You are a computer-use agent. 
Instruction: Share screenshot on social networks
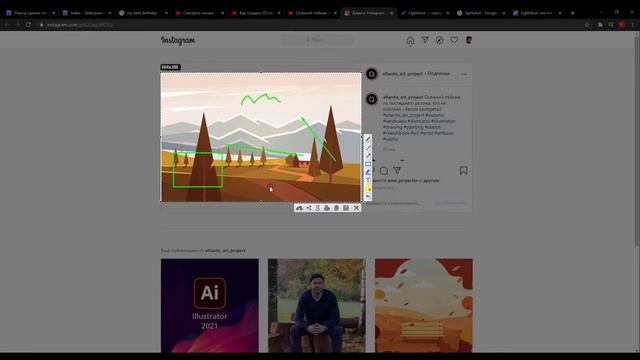tap(309, 208)
